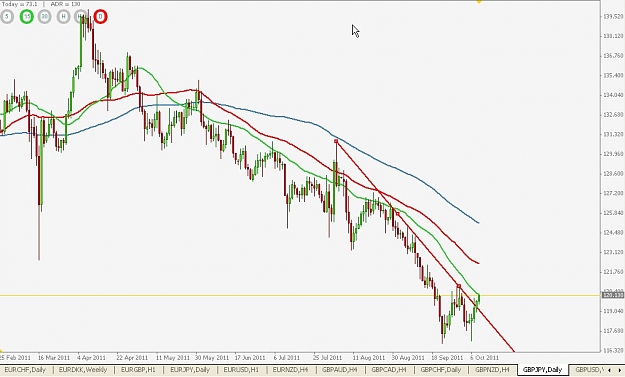Select the lowest anchor square of red trendline
The image size is (625, 377).
[x=459, y=286]
